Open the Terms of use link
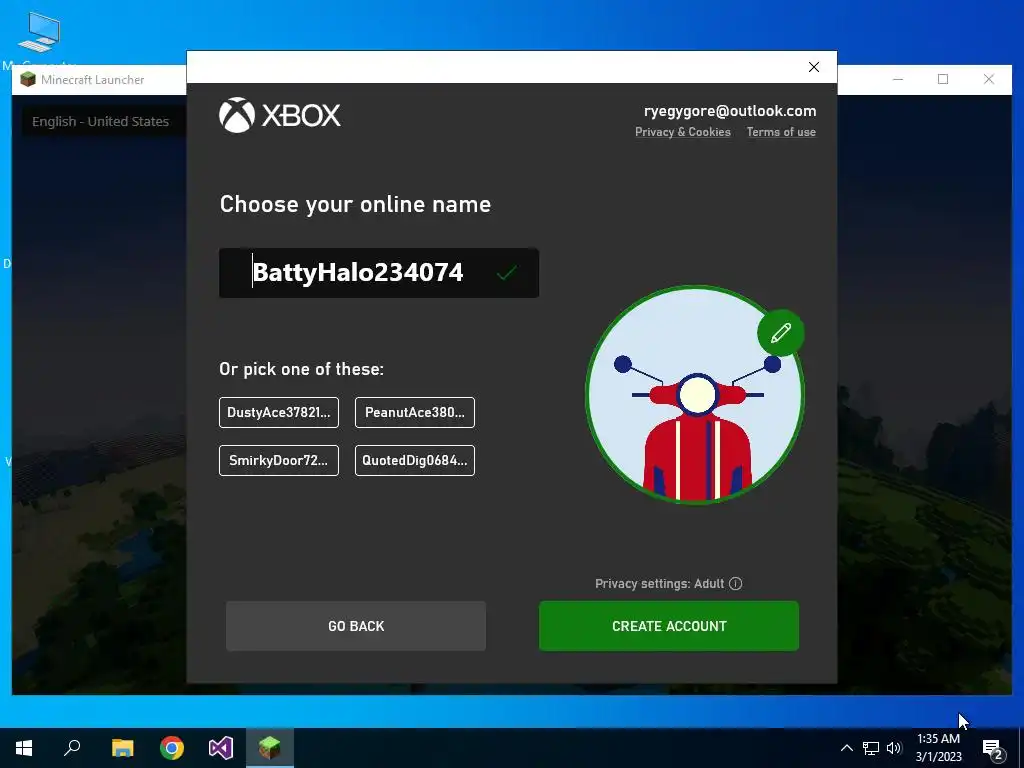Screen dimensions: 1024x768 pyautogui.click(x=781, y=132)
